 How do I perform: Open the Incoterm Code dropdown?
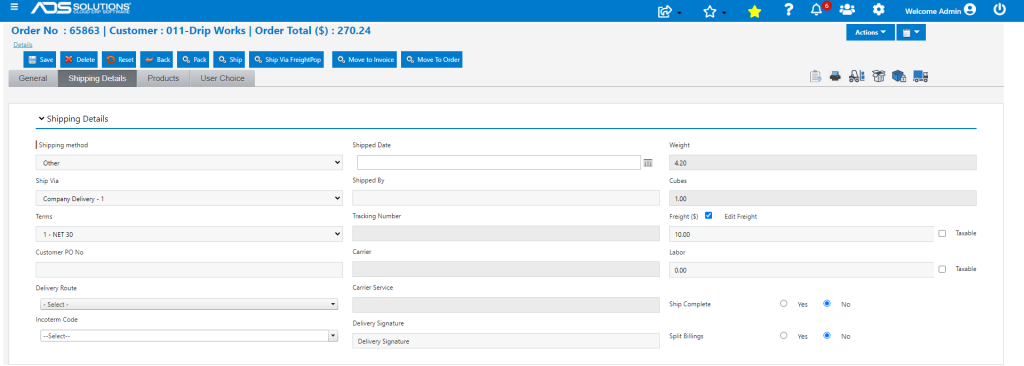click(x=189, y=335)
